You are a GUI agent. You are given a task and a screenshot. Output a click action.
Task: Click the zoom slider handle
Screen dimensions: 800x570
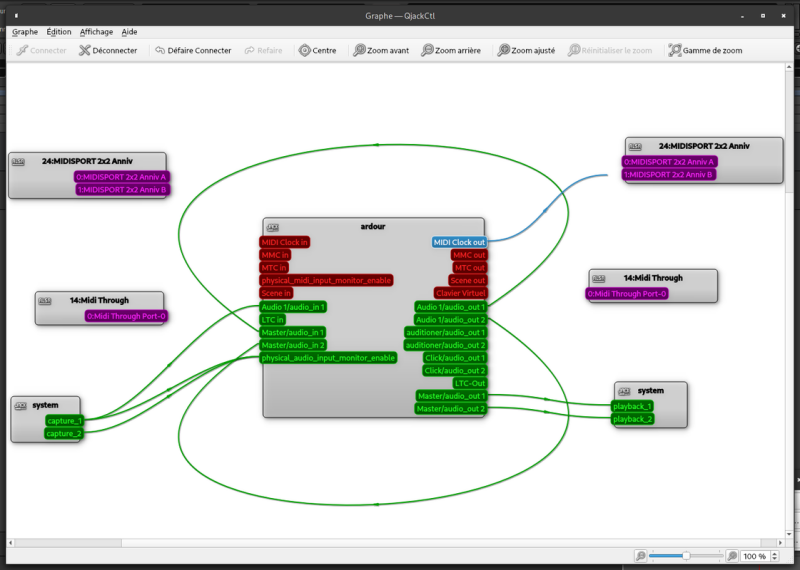[686, 556]
